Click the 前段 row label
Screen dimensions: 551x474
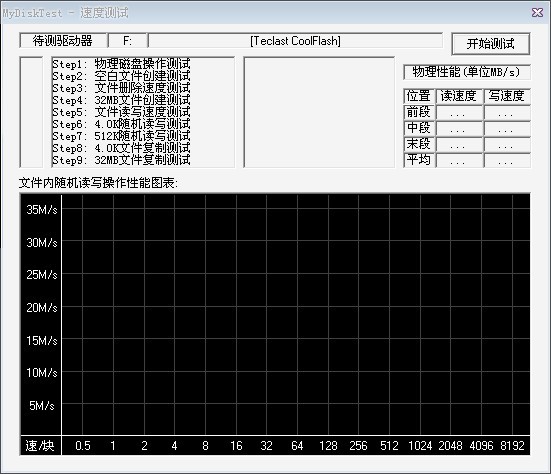point(419,112)
